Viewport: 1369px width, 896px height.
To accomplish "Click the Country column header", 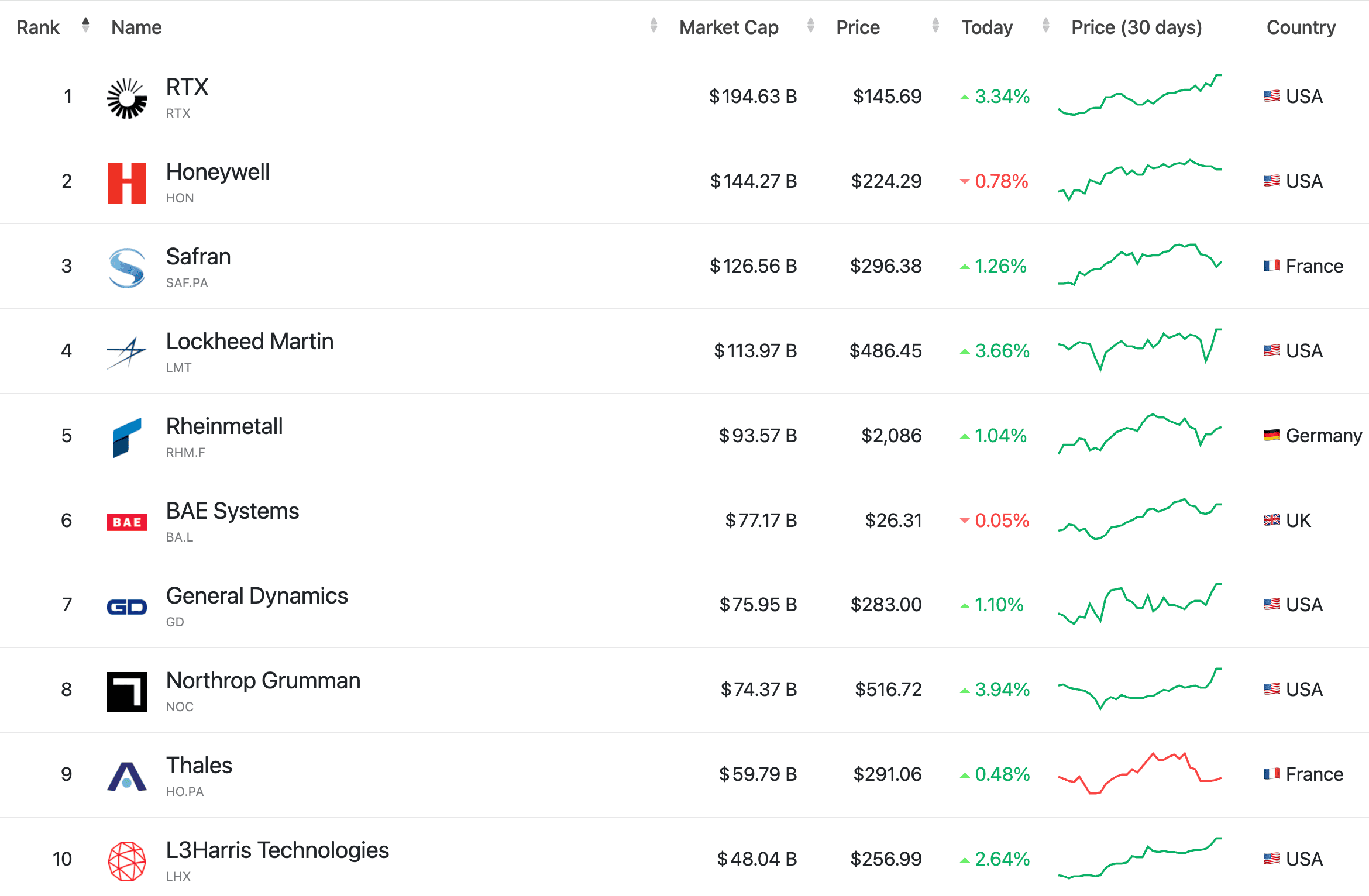I will [1301, 27].
